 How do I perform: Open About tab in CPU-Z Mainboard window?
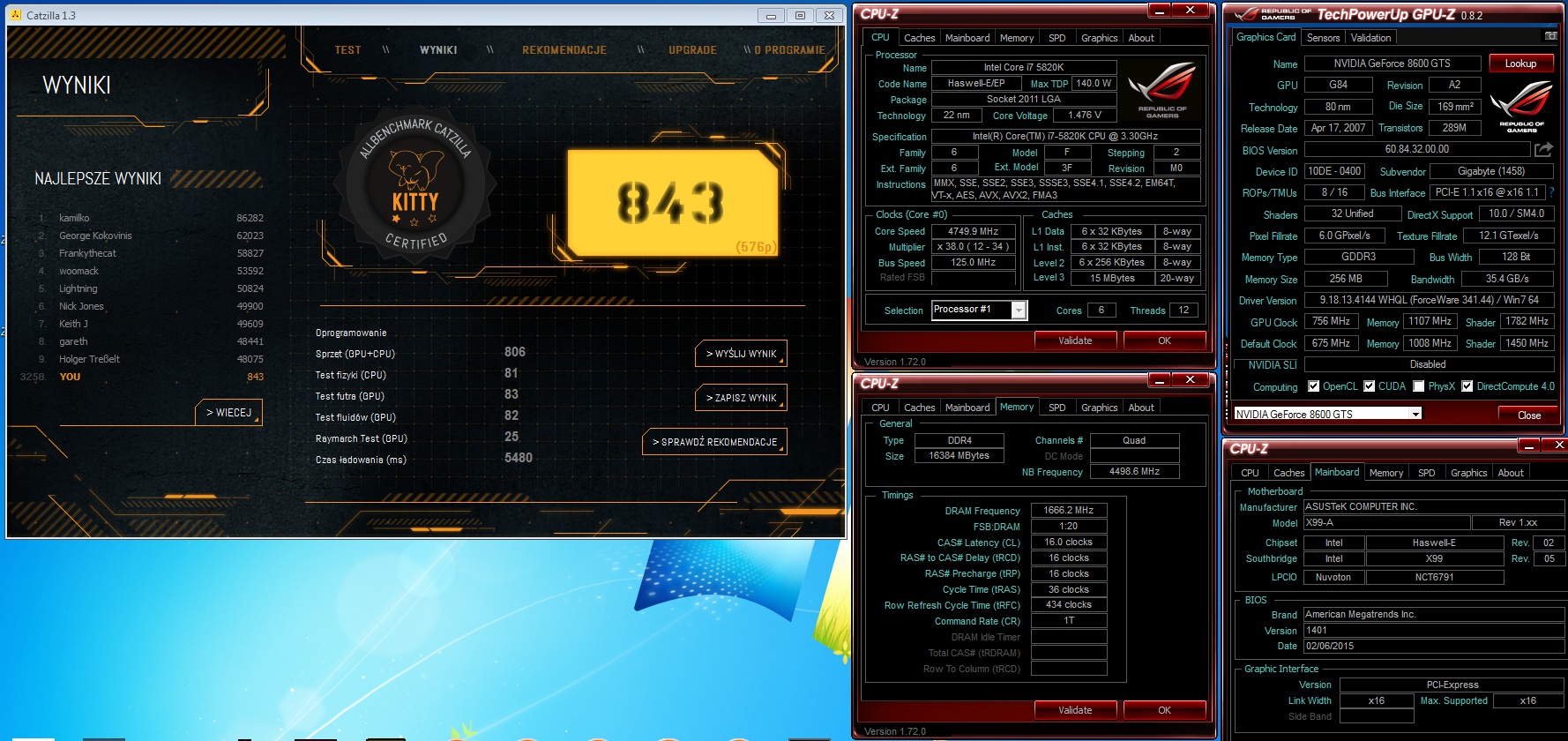(x=1511, y=473)
